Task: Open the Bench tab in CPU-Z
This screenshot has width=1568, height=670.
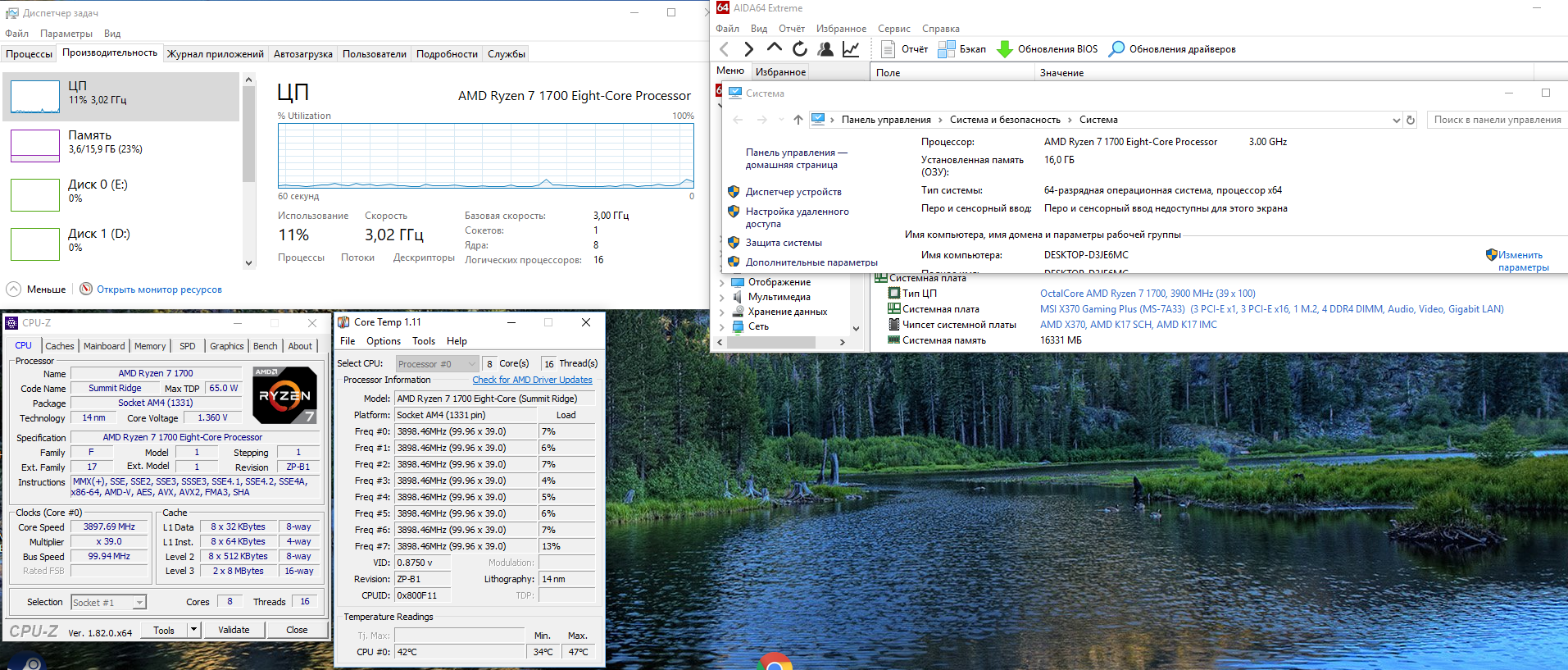Action: [266, 346]
